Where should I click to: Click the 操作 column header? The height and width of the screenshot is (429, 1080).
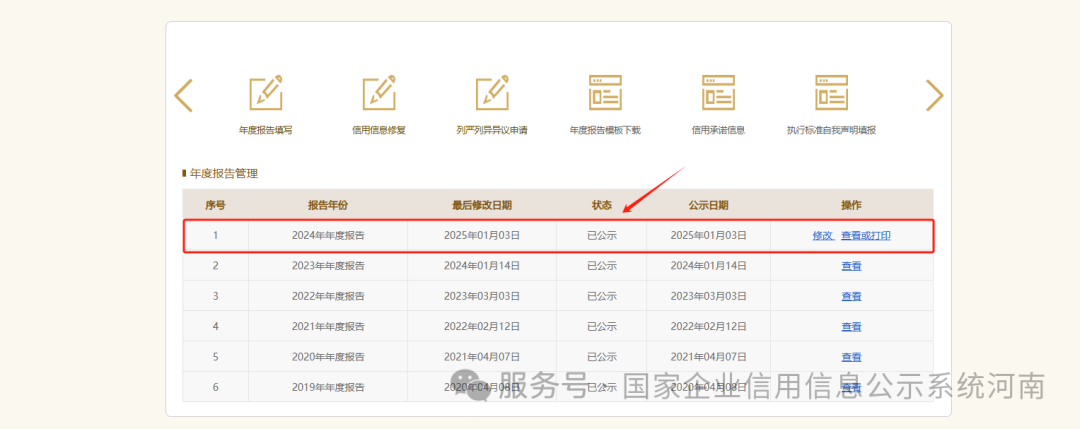click(x=851, y=205)
